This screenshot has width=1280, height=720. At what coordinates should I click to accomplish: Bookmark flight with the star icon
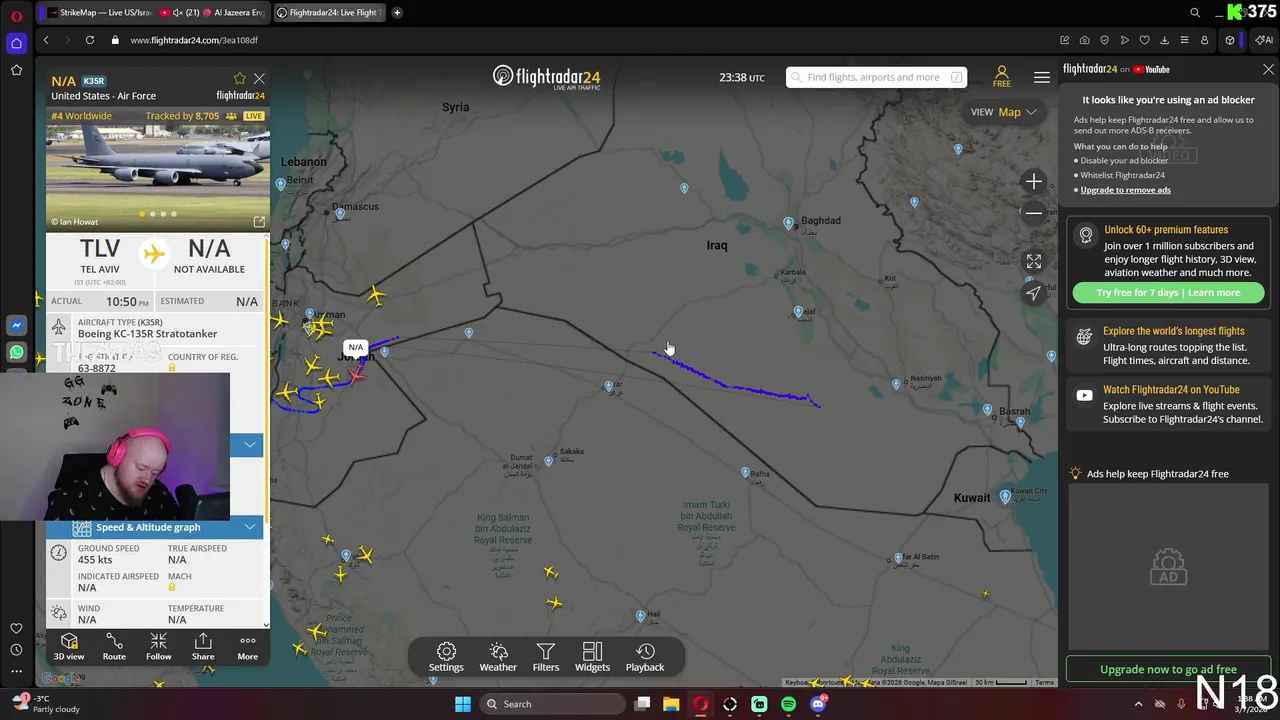[239, 78]
